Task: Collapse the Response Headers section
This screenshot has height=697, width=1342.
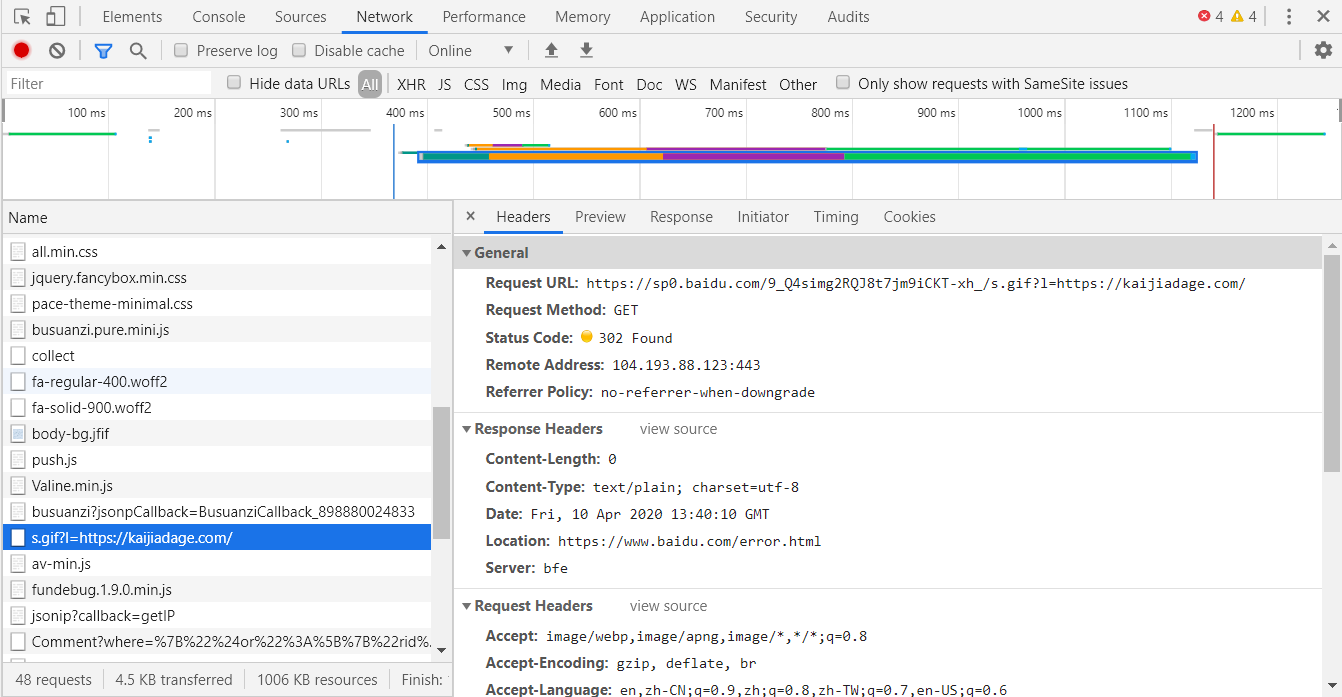Action: tap(467, 429)
